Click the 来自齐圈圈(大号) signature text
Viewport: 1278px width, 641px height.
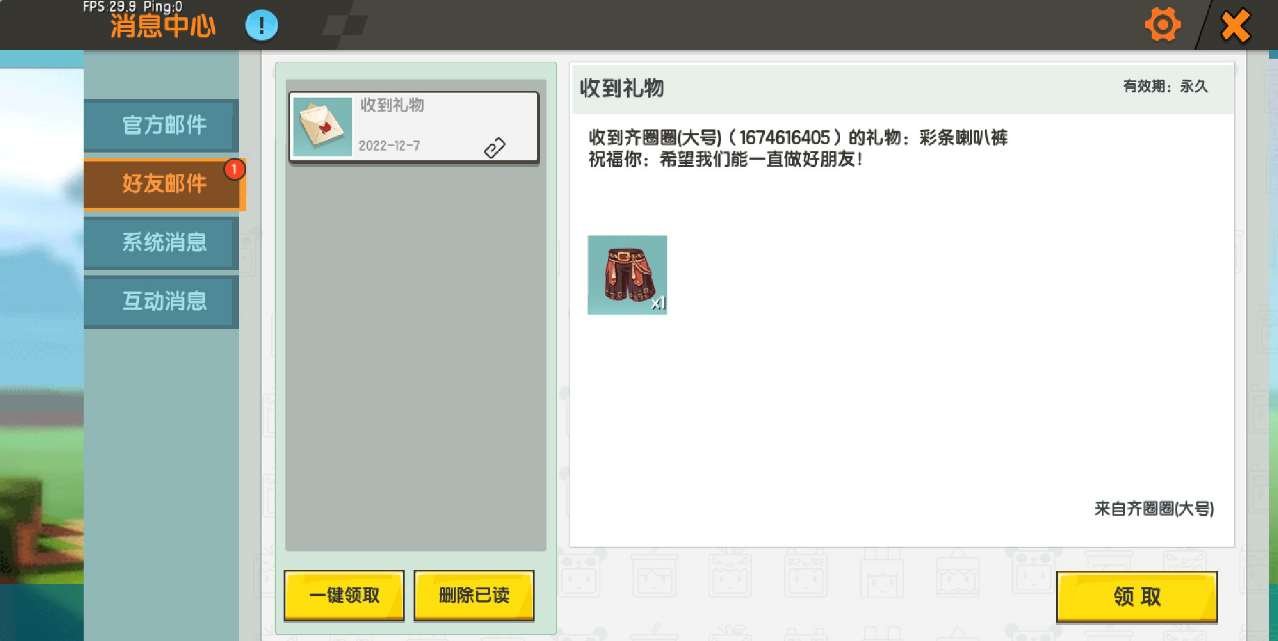pos(1154,509)
